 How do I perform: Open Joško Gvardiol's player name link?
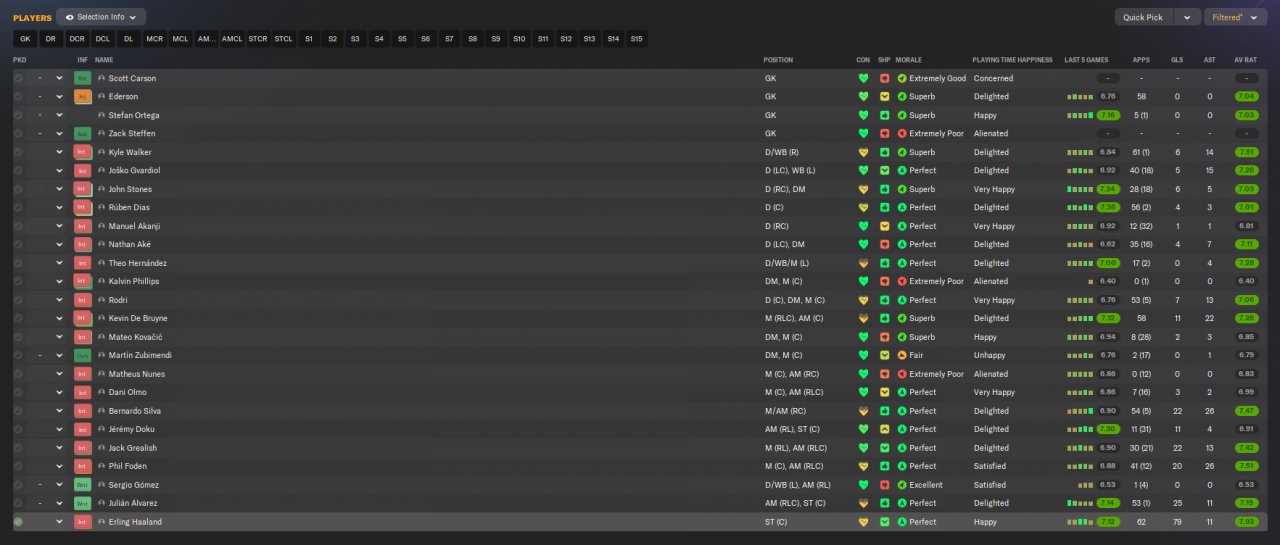(x=134, y=170)
